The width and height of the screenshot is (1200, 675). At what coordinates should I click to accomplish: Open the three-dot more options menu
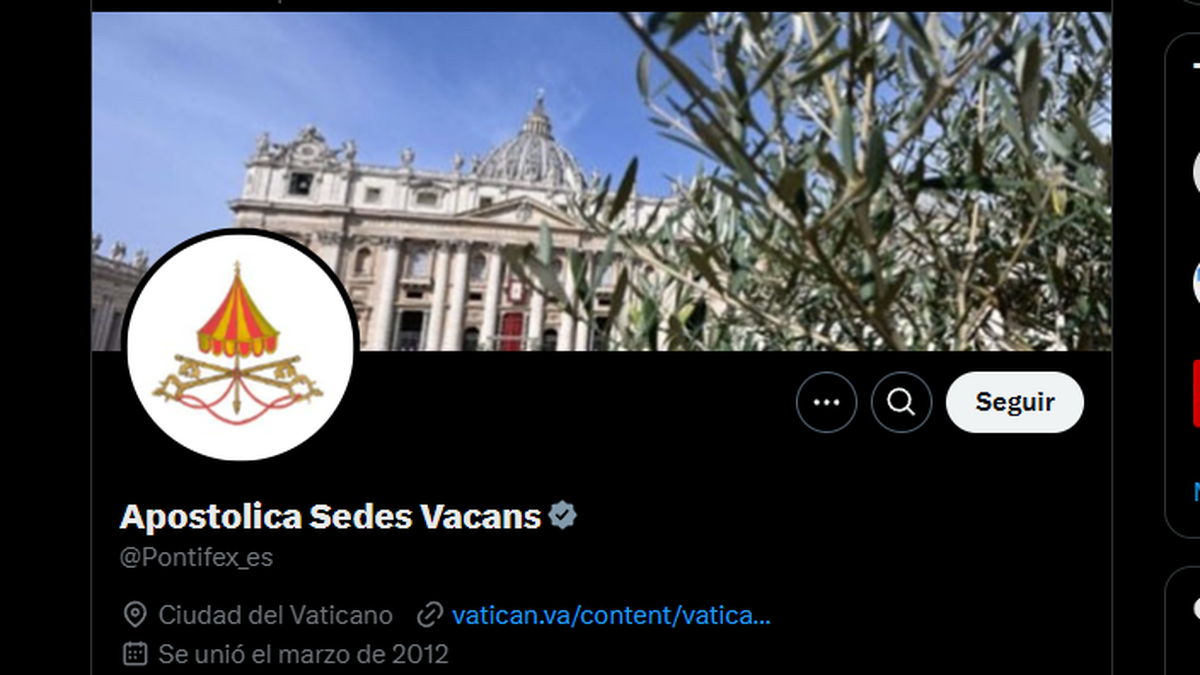(x=826, y=402)
